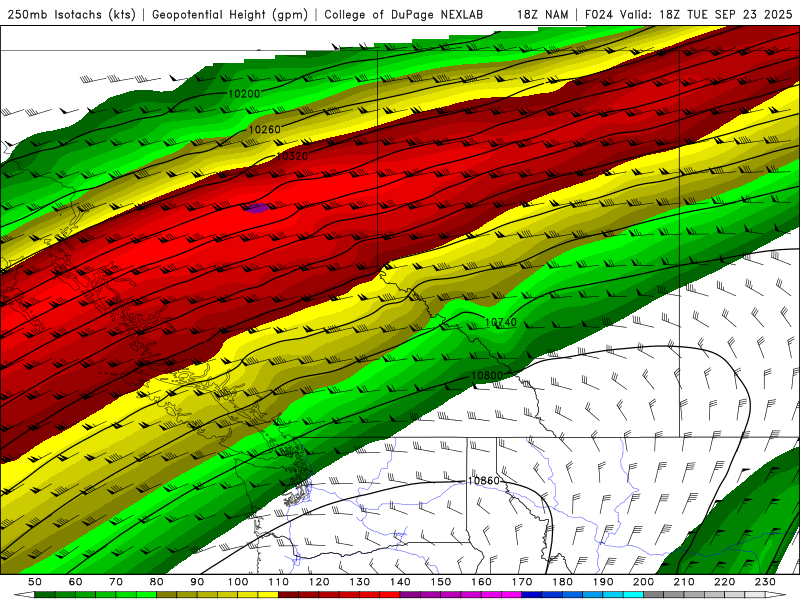
Task: Pick the bright yellow swatch just before 110
Action: point(268,594)
